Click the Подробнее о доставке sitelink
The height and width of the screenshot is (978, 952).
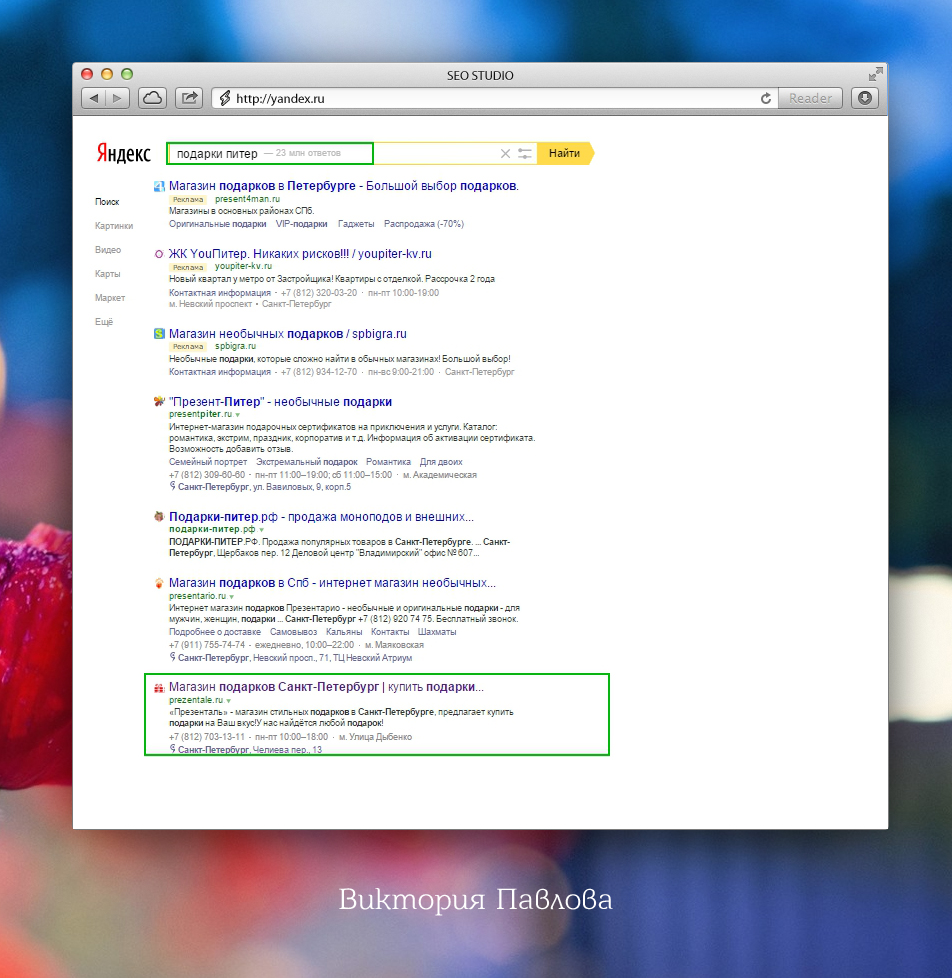click(215, 632)
